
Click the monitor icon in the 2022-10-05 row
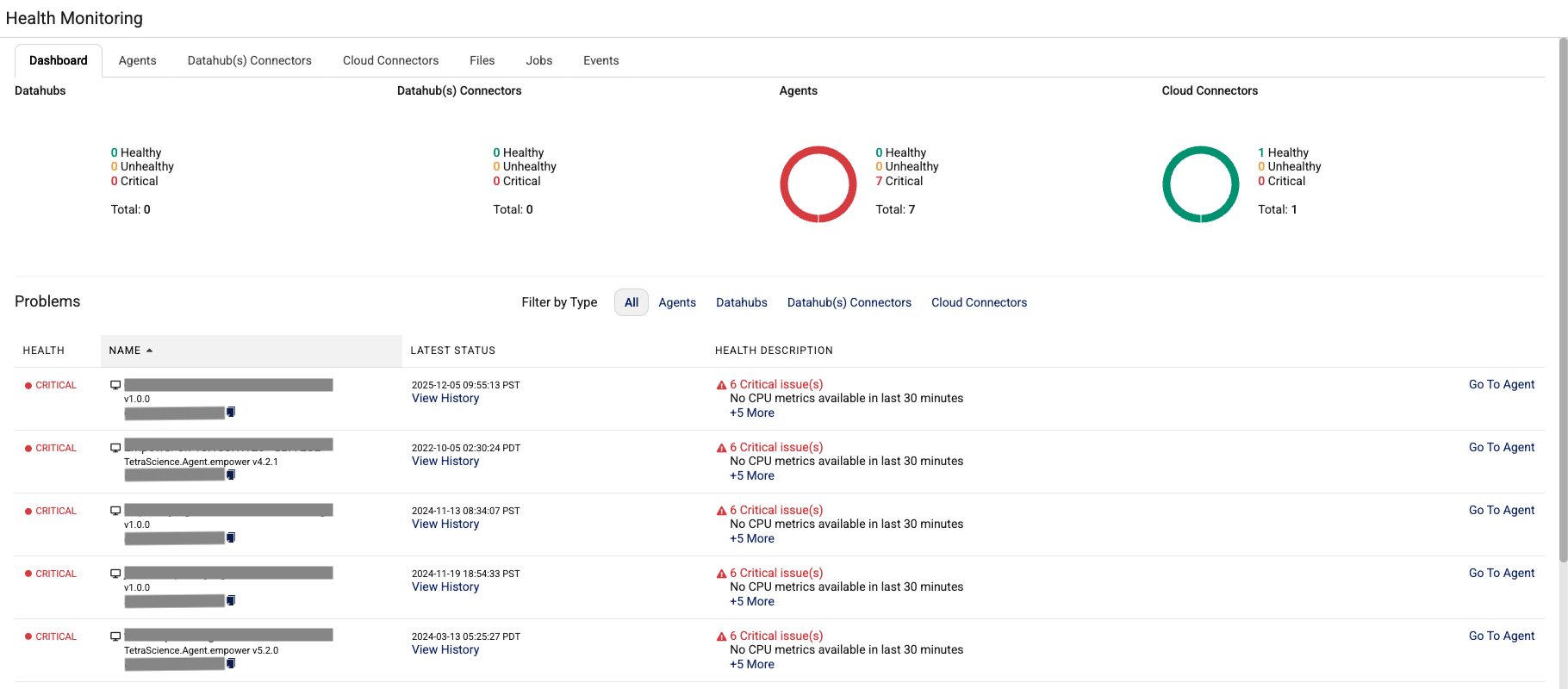[115, 448]
